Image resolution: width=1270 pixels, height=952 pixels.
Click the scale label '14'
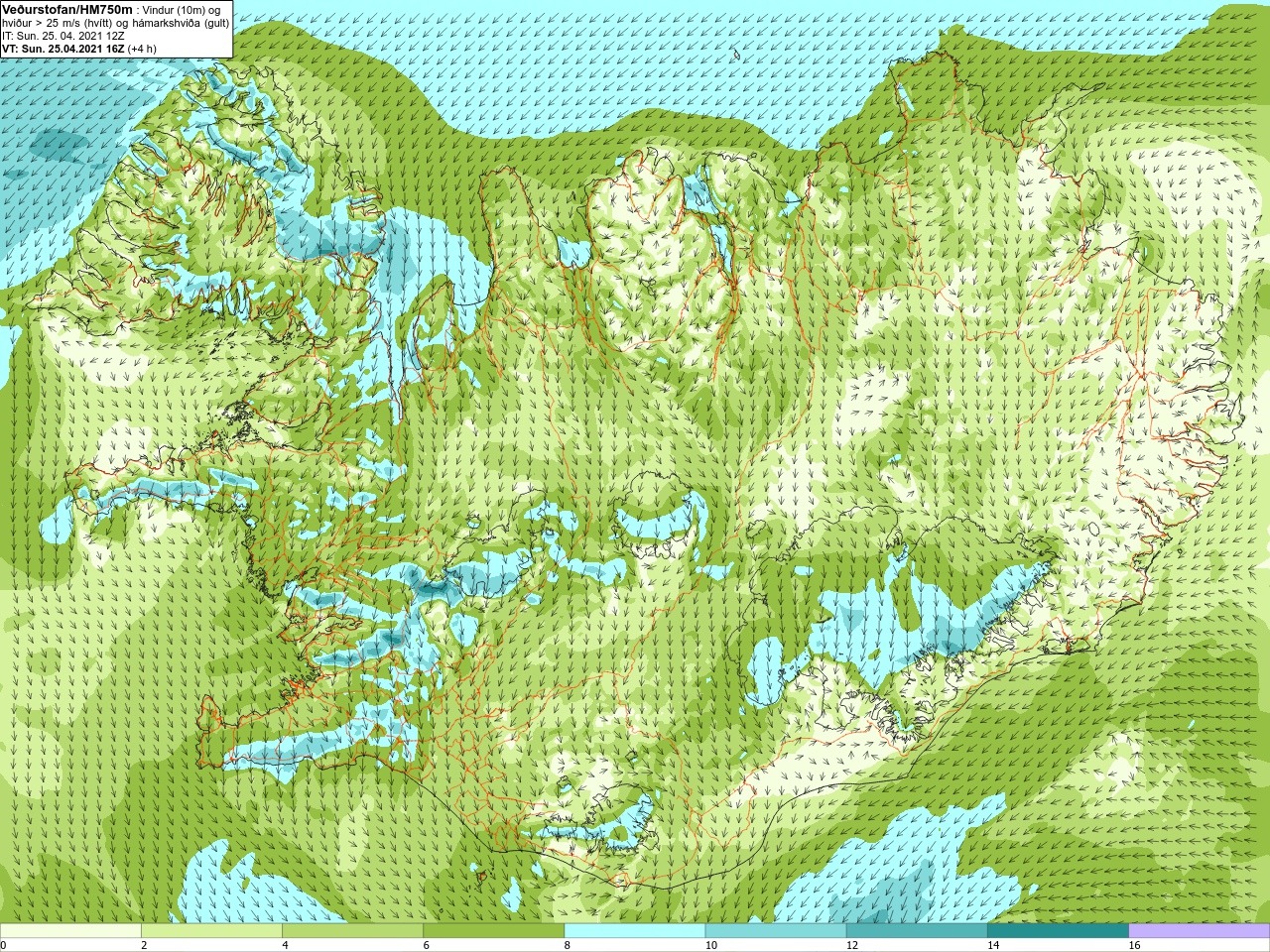pyautogui.click(x=993, y=945)
